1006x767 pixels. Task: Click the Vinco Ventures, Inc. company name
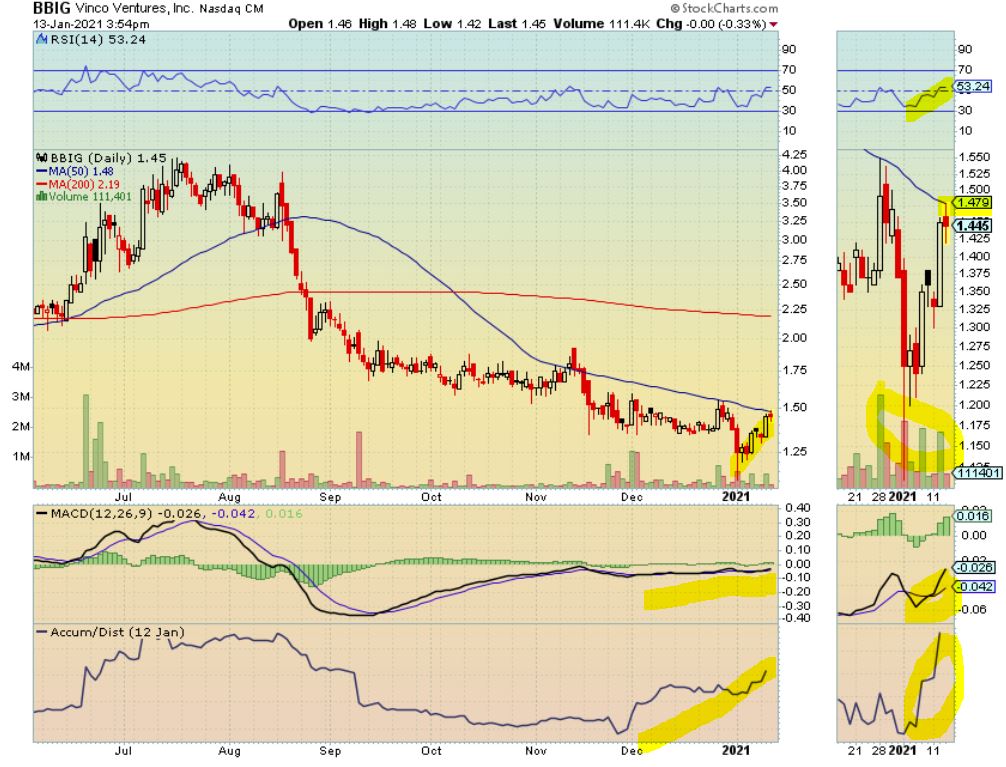[x=134, y=9]
